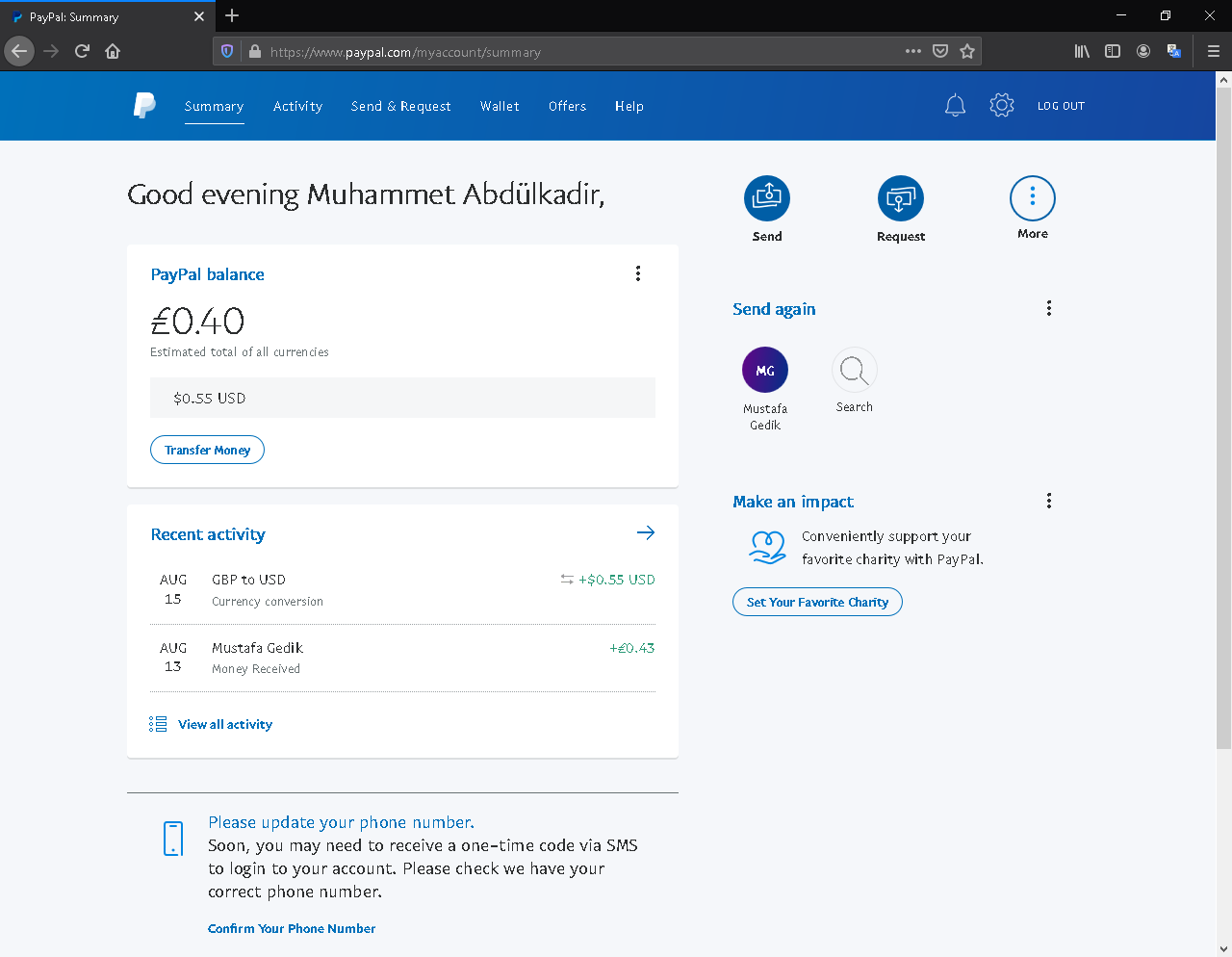Click Set Your Favorite Charity button
Viewport: 1232px width, 957px height.
pyautogui.click(x=817, y=602)
